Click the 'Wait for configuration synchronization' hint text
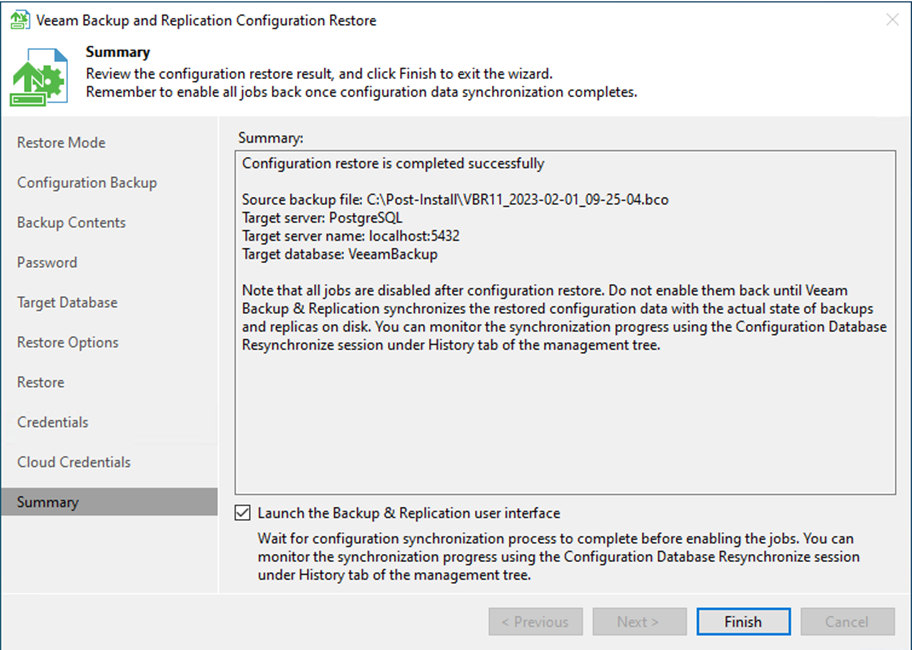Viewport: 912px width, 650px height. click(x=558, y=556)
